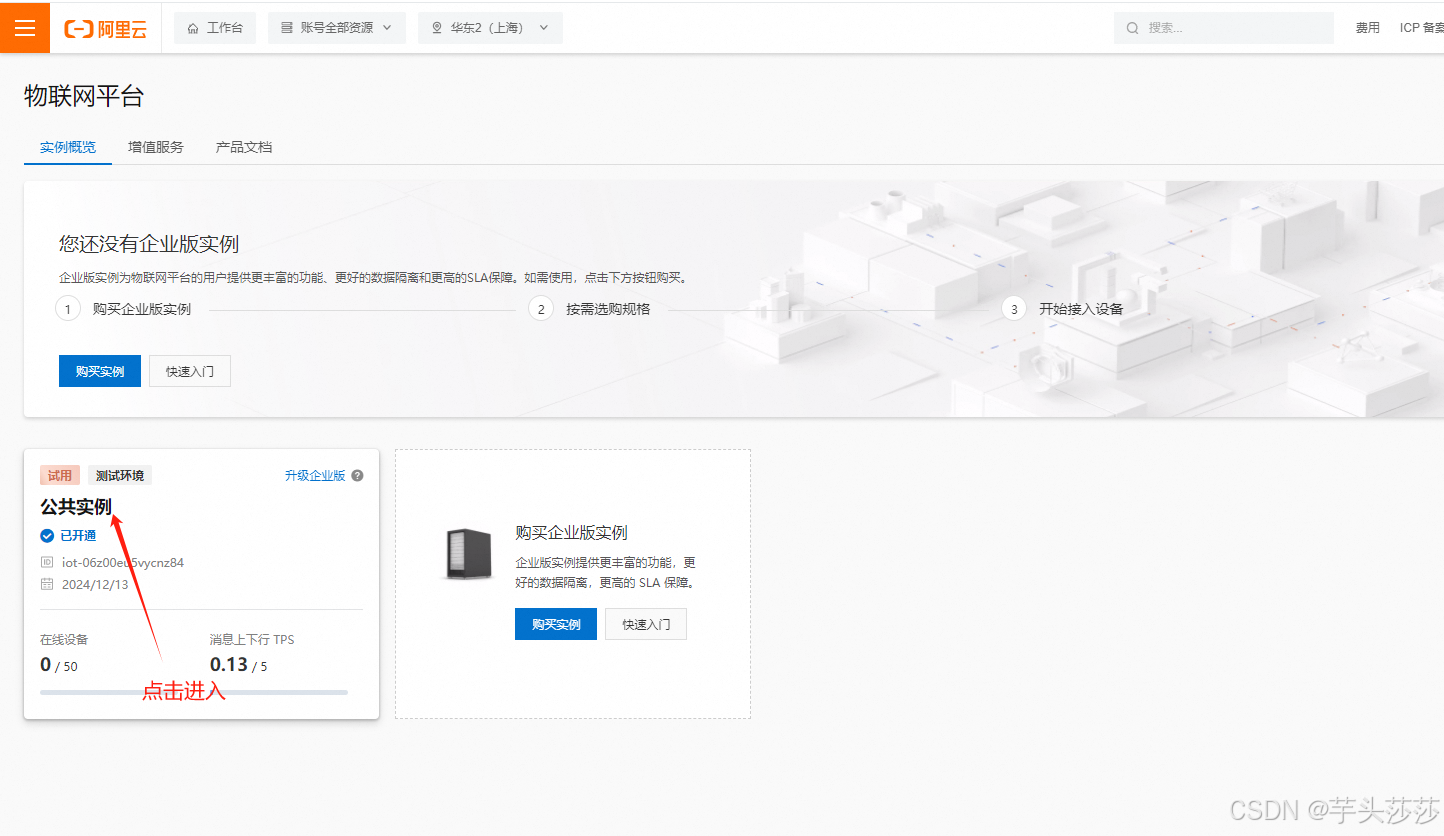
Task: Open the orange hamburger menu
Action: [x=25, y=27]
